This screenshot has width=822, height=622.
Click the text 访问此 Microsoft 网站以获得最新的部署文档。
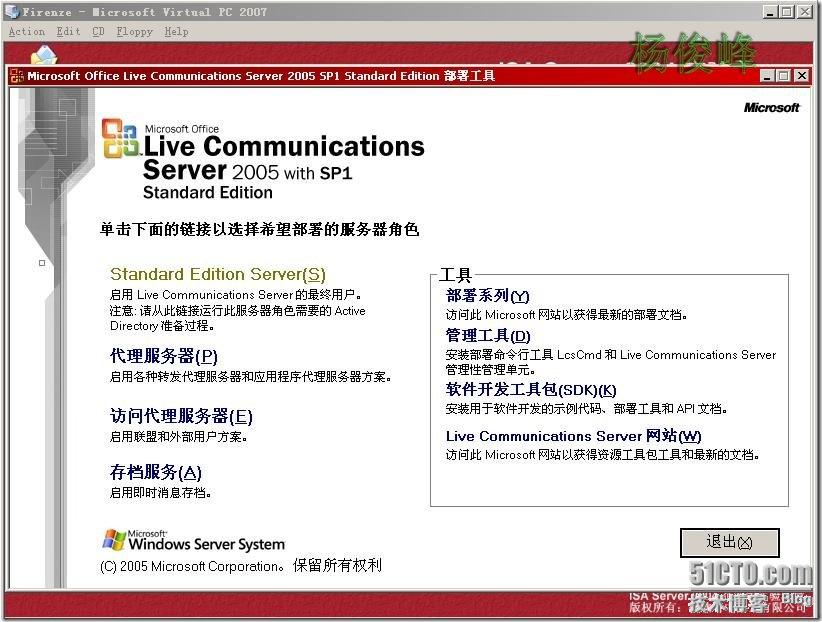pos(566,315)
